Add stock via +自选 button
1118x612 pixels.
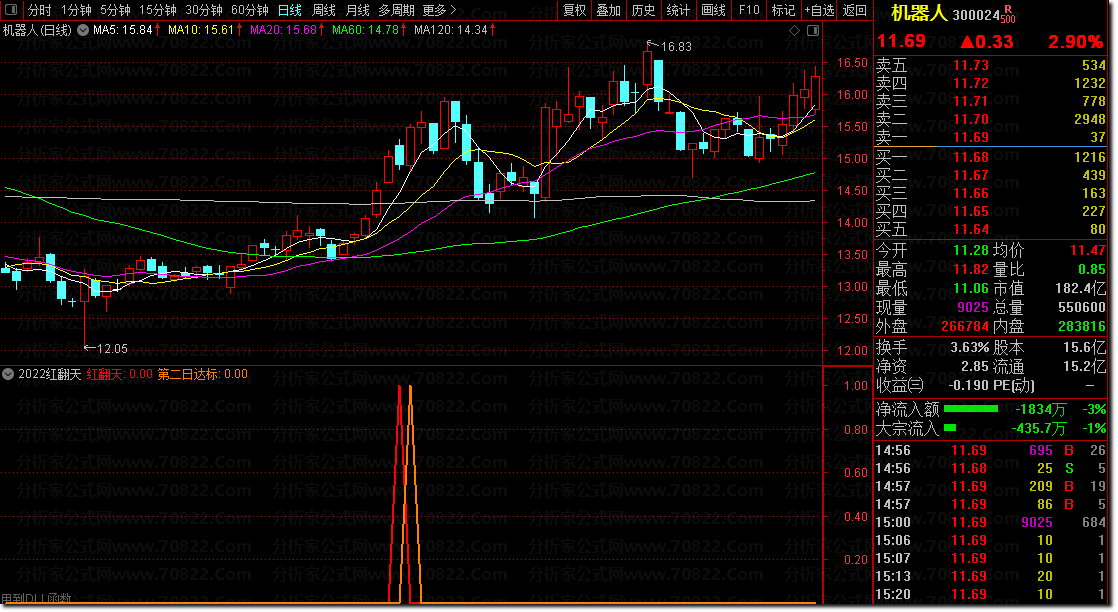[x=819, y=10]
